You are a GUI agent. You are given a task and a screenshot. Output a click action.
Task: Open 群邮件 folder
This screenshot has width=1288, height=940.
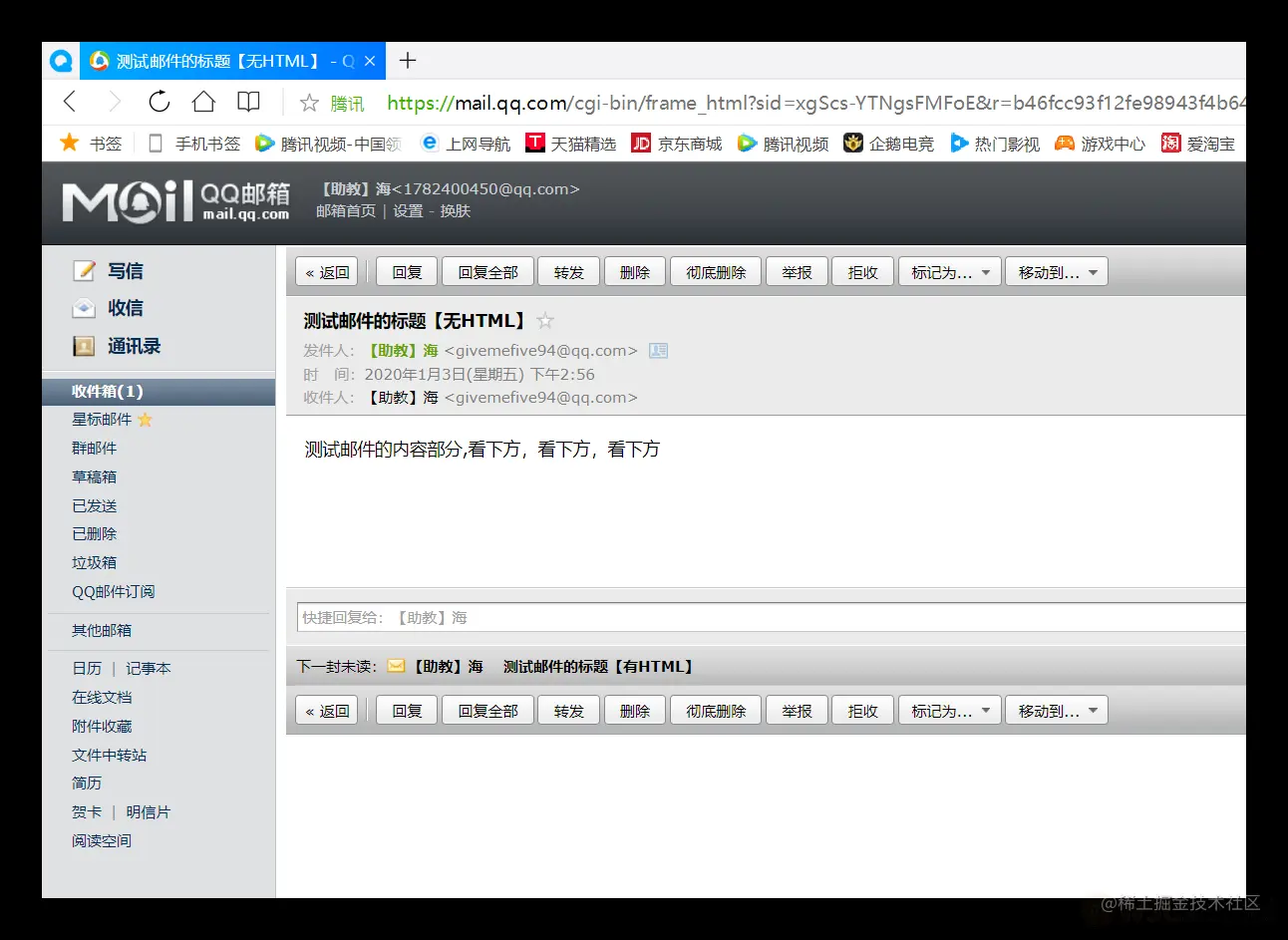[x=94, y=449]
